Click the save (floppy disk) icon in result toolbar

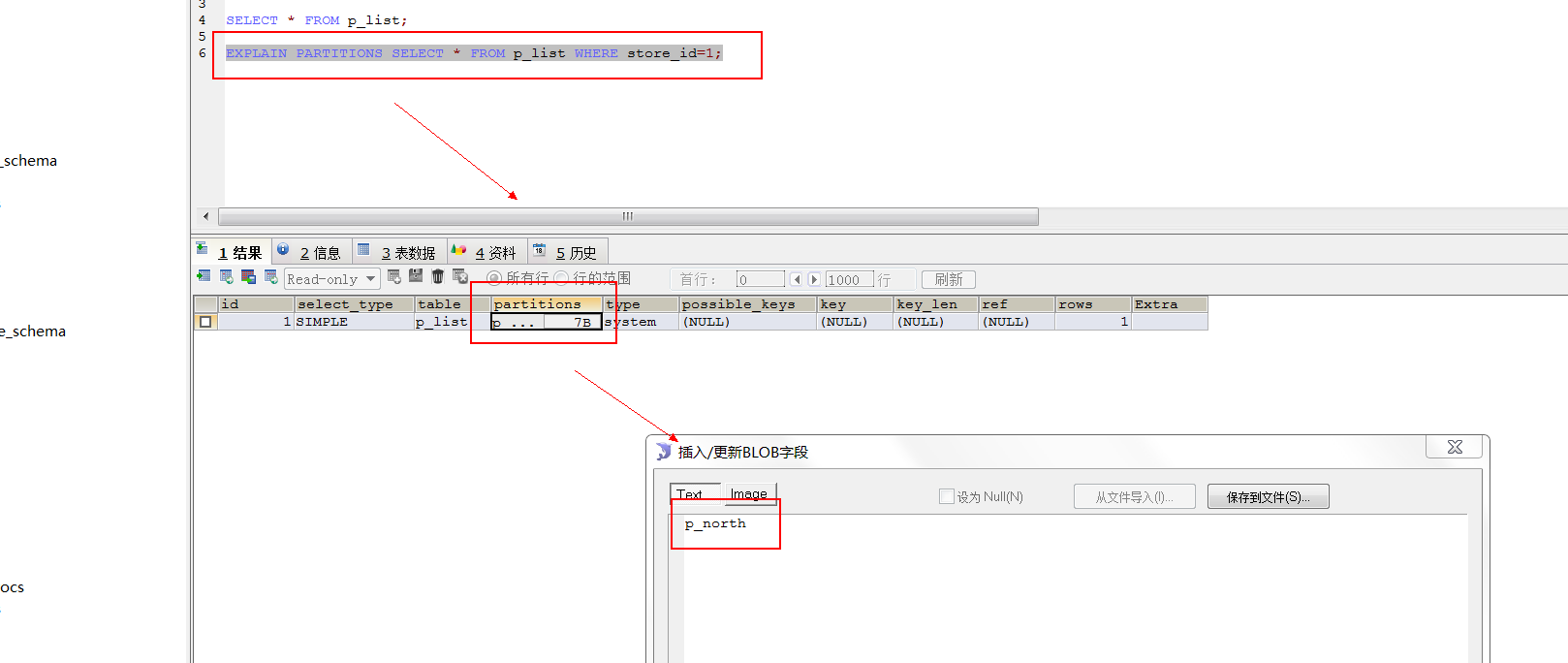(x=416, y=277)
